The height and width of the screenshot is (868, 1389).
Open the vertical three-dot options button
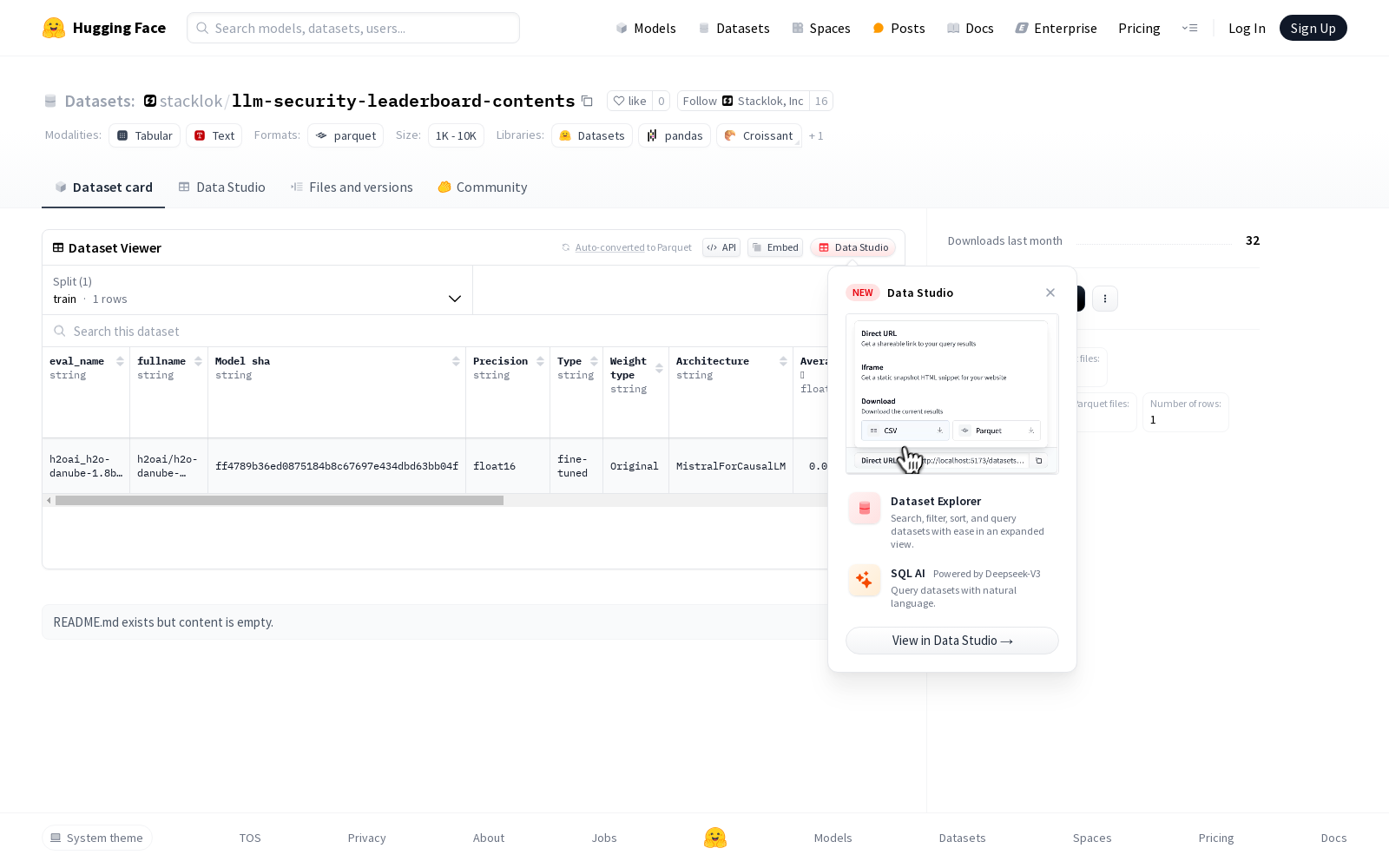[x=1104, y=299]
